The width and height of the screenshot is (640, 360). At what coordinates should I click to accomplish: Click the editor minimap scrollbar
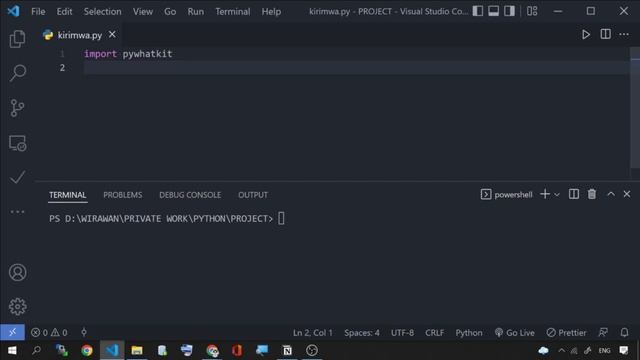635,108
